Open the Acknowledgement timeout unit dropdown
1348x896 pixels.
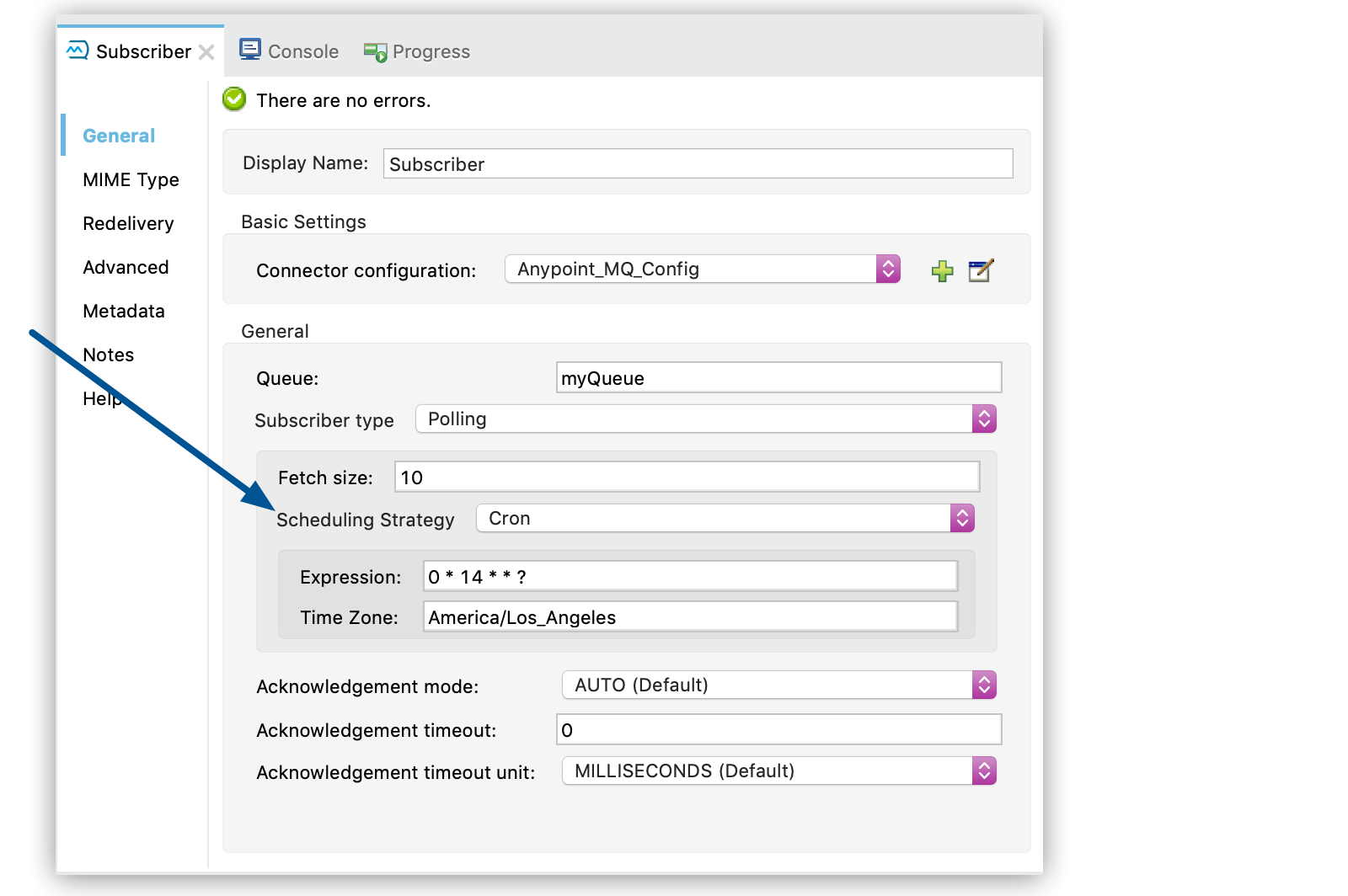tap(983, 771)
